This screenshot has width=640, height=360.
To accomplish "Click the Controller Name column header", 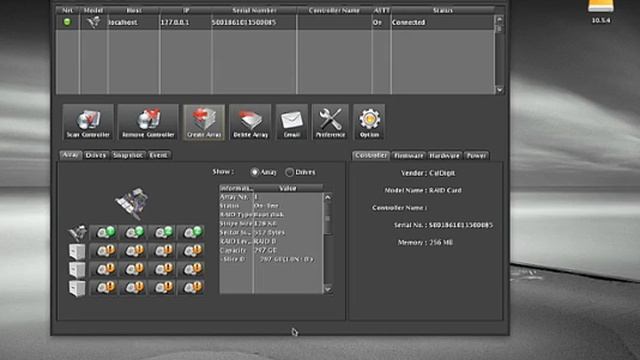I will pyautogui.click(x=334, y=10).
